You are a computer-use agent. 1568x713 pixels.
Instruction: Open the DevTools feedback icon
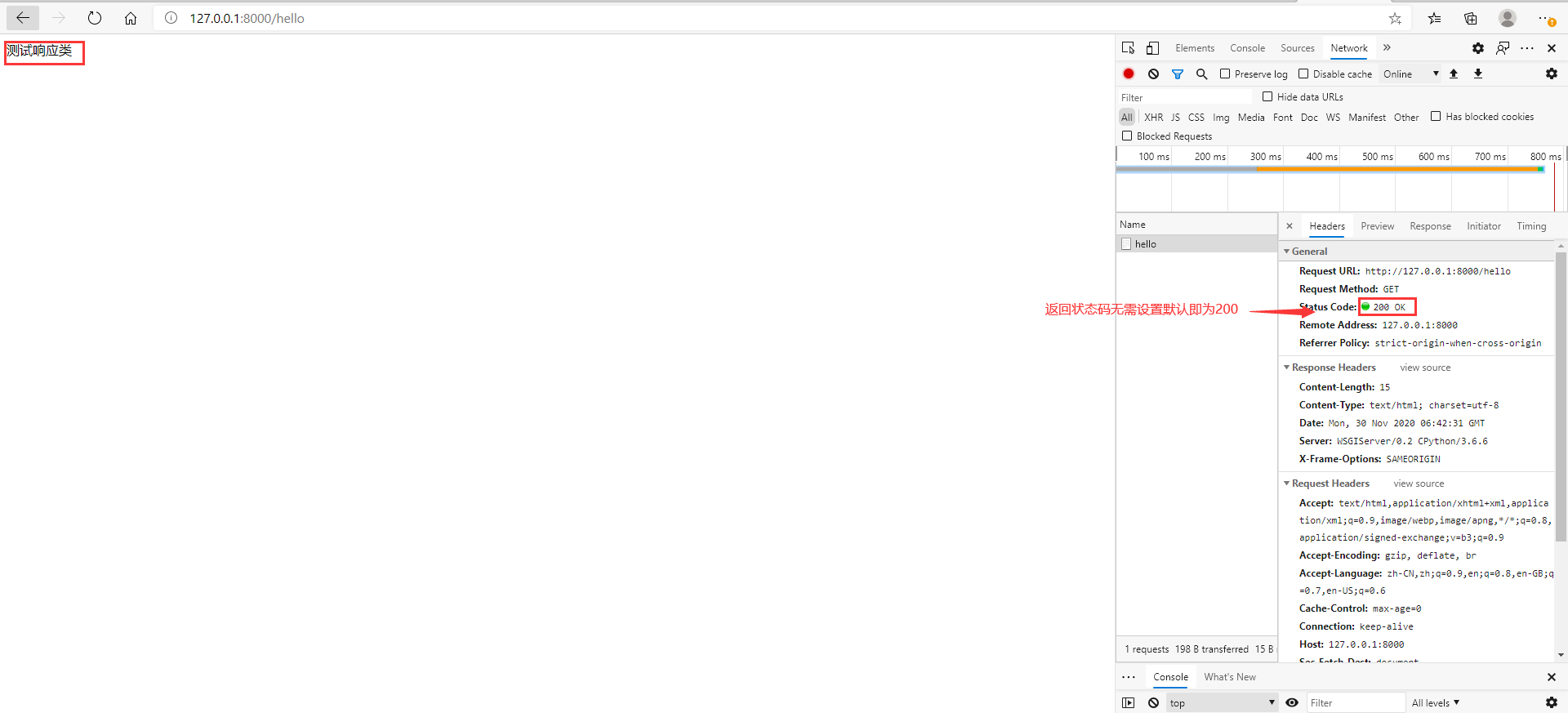(1503, 48)
